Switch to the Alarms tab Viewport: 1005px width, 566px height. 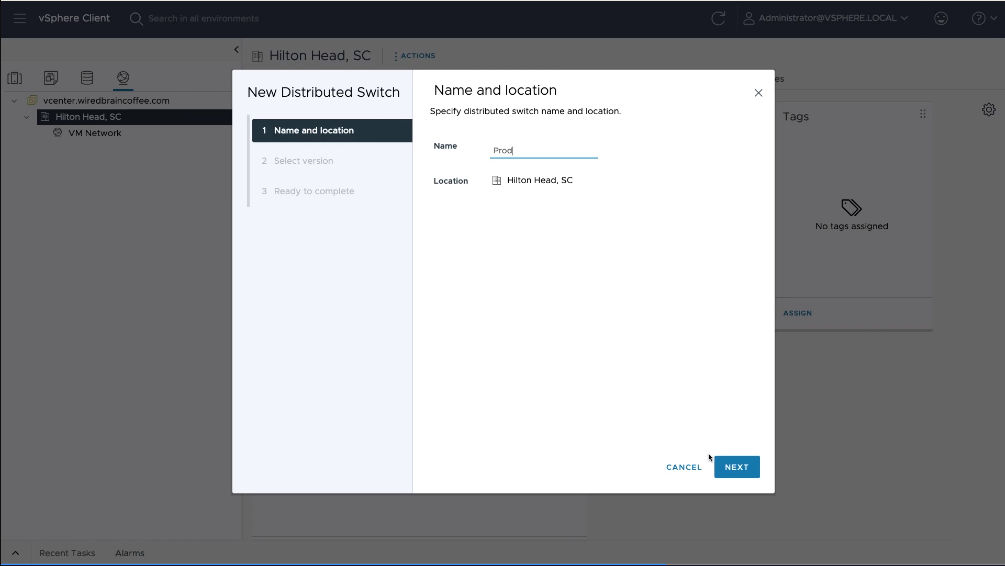(x=129, y=553)
